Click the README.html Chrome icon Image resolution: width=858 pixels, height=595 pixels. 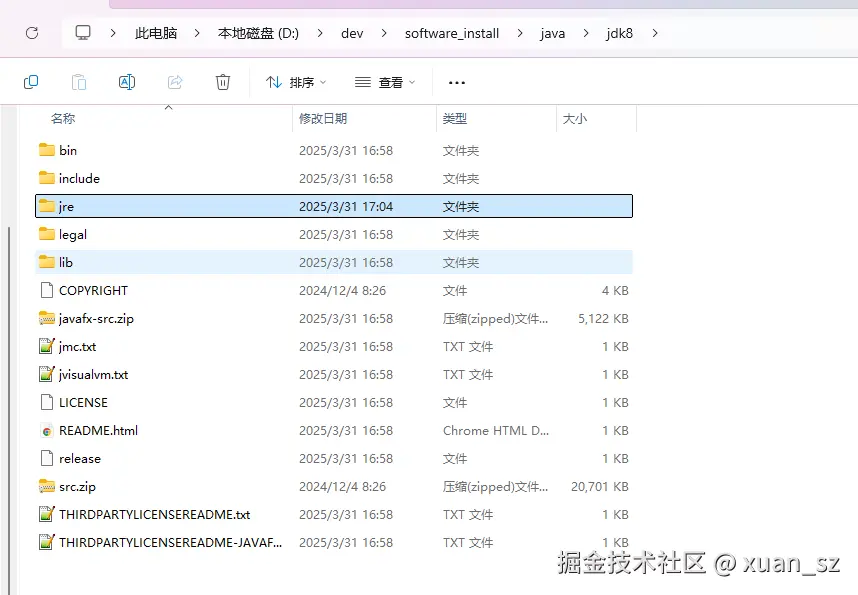(x=47, y=431)
